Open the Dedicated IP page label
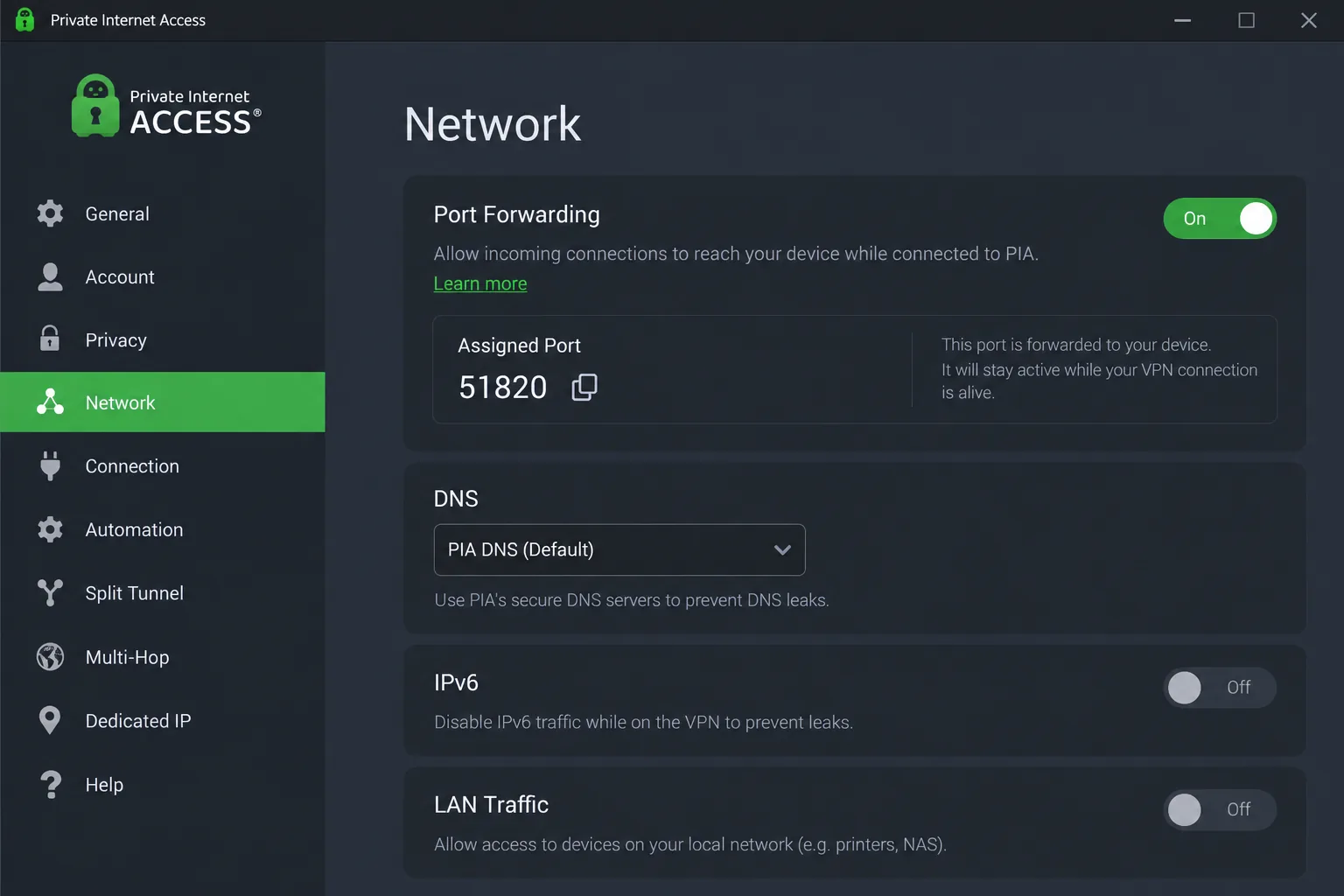Viewport: 1344px width, 896px height. click(138, 721)
